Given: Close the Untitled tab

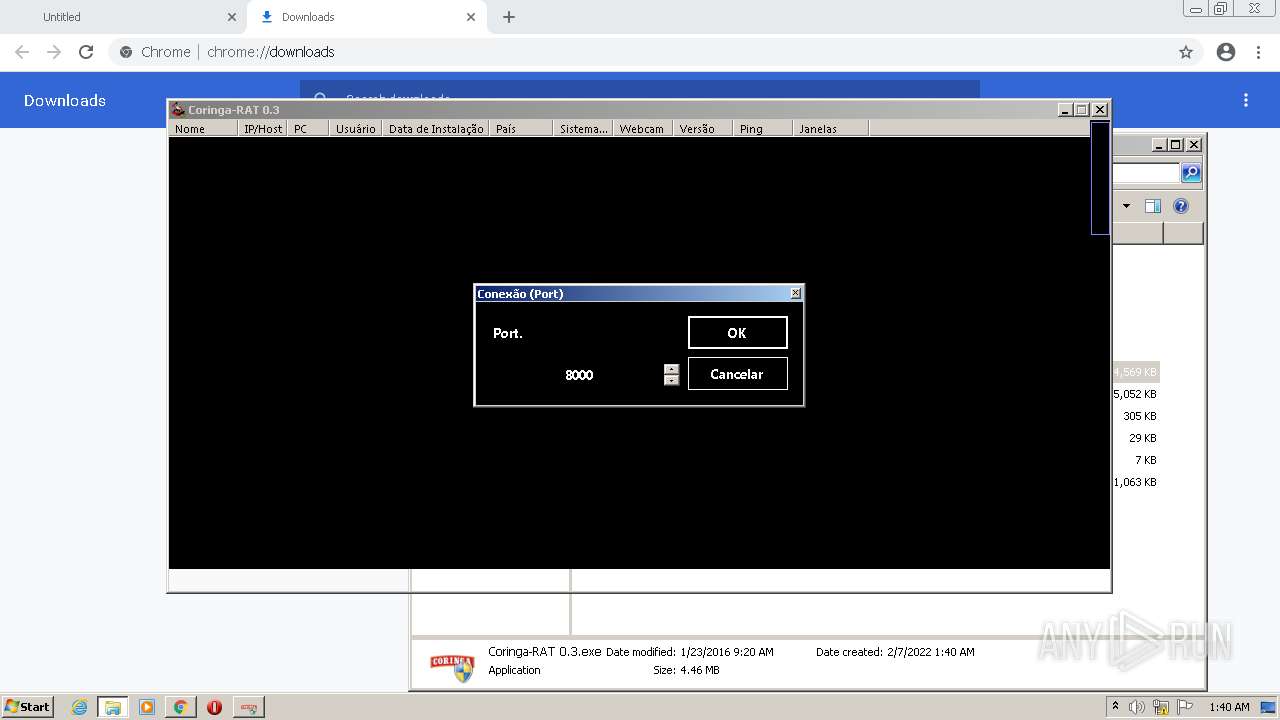Looking at the screenshot, I should click(x=232, y=17).
